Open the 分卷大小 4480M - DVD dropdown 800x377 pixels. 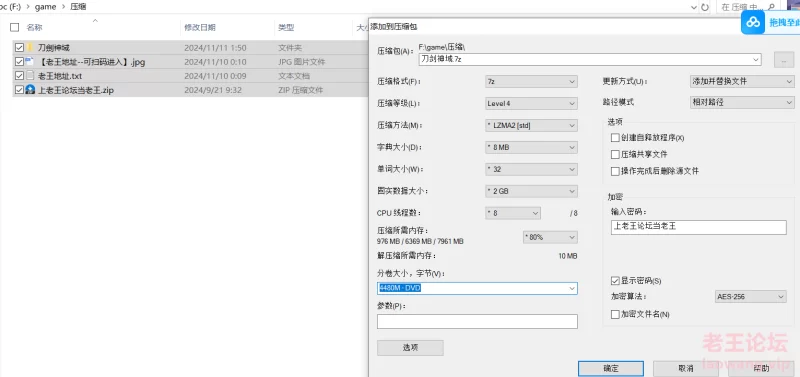572,288
